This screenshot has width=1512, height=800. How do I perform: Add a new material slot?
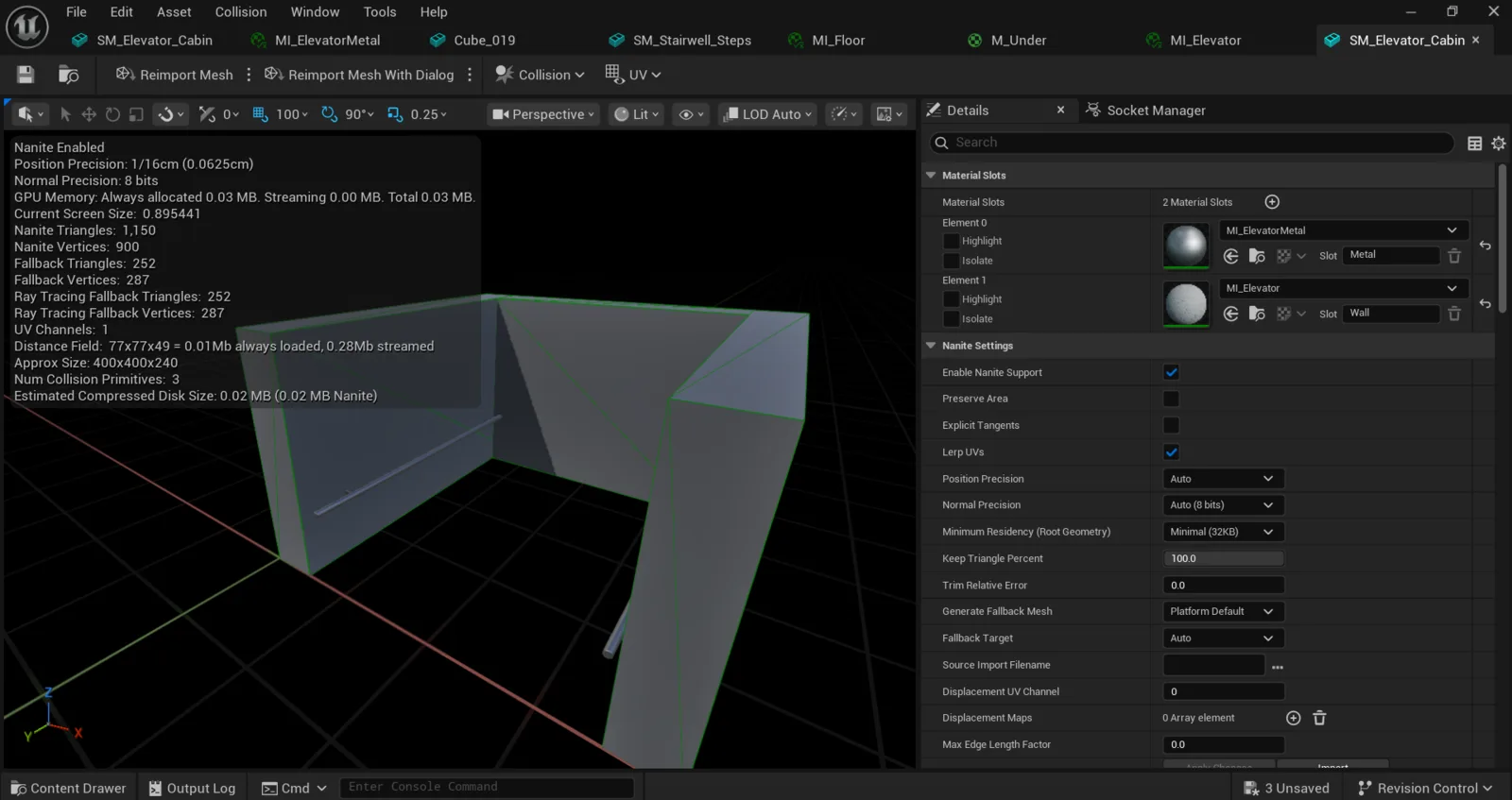(1272, 202)
